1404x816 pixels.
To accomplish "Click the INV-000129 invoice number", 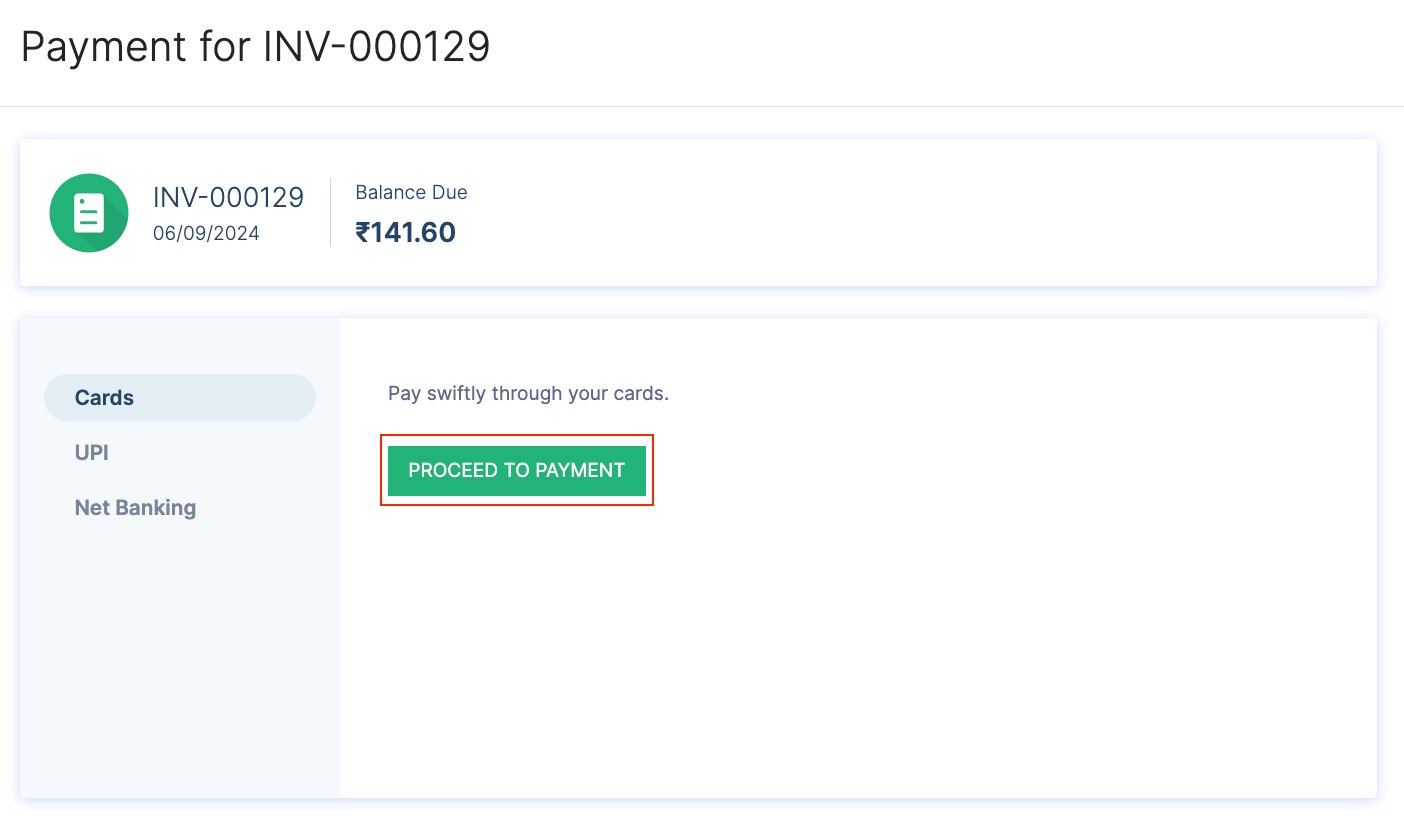I will coord(229,197).
